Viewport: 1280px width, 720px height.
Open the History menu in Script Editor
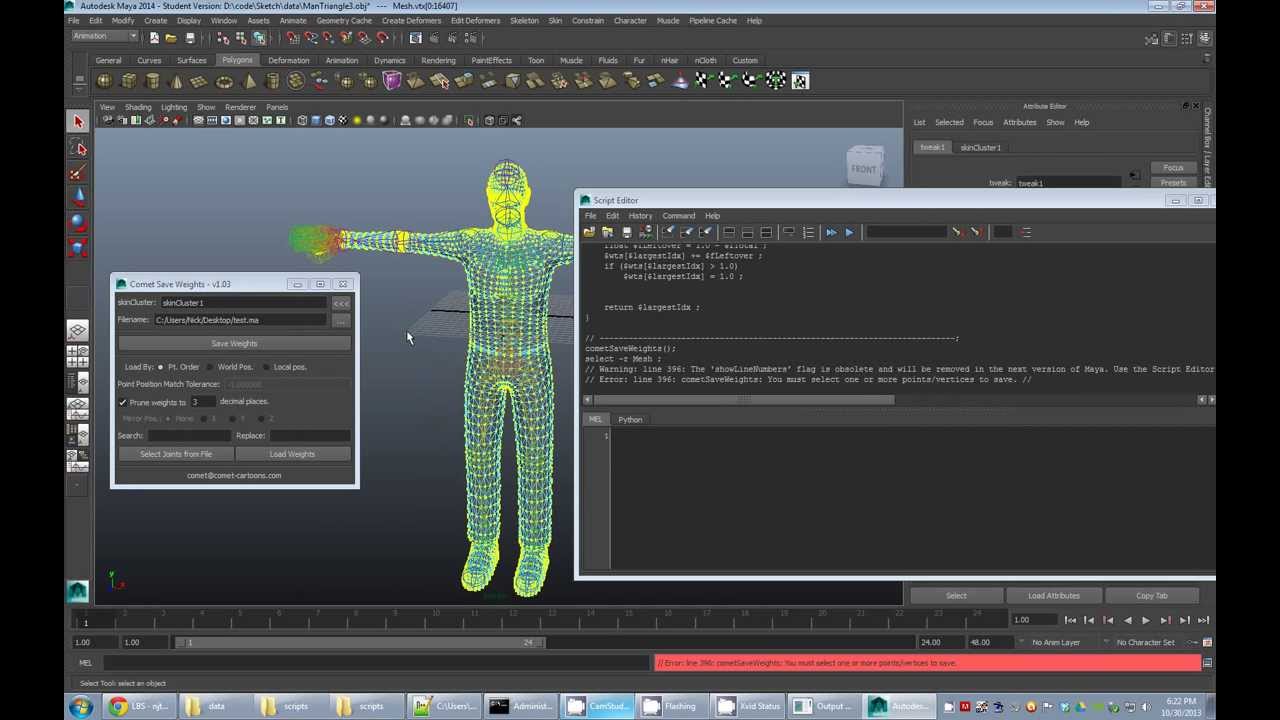click(x=640, y=216)
